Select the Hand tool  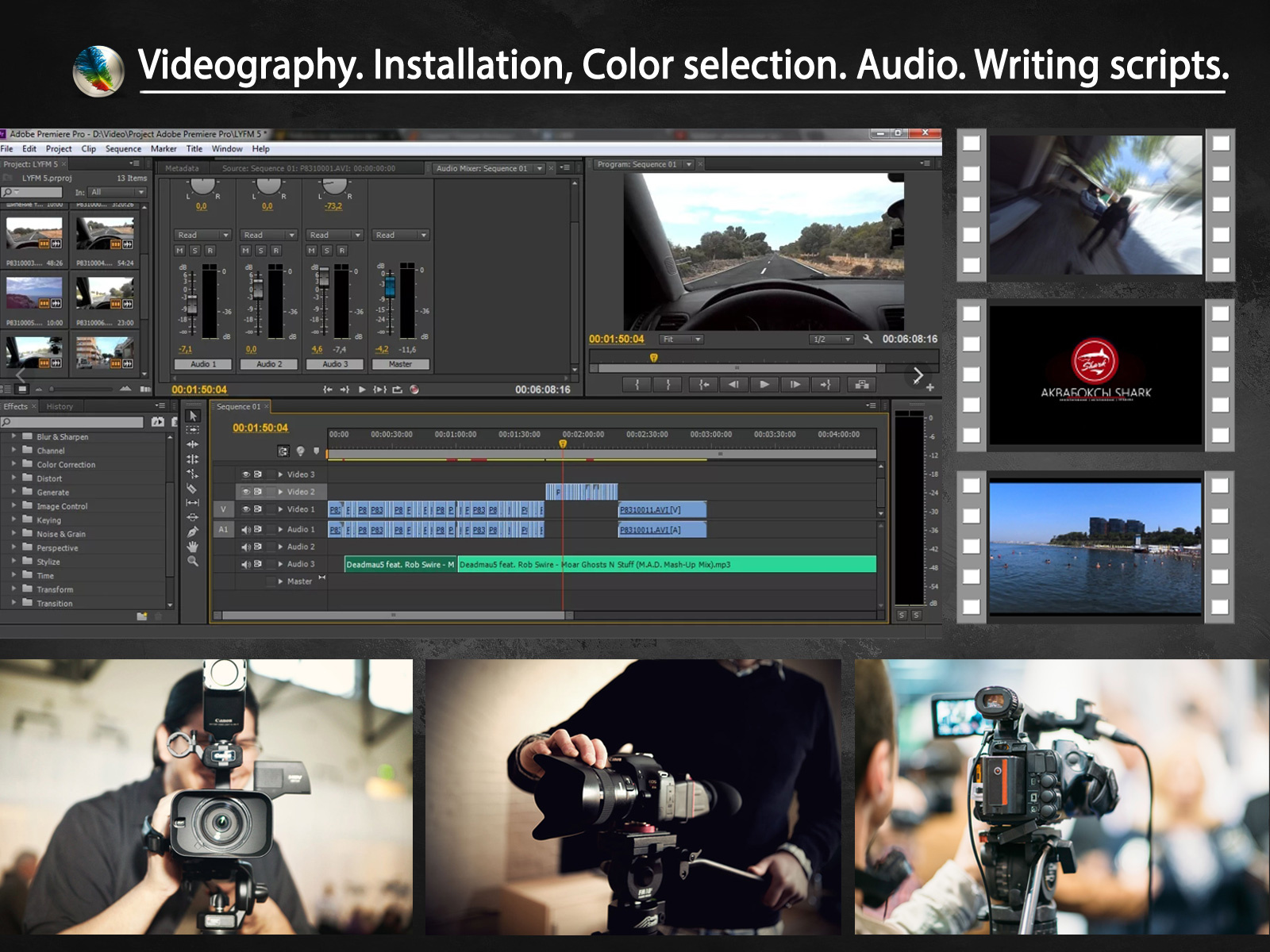tap(192, 547)
